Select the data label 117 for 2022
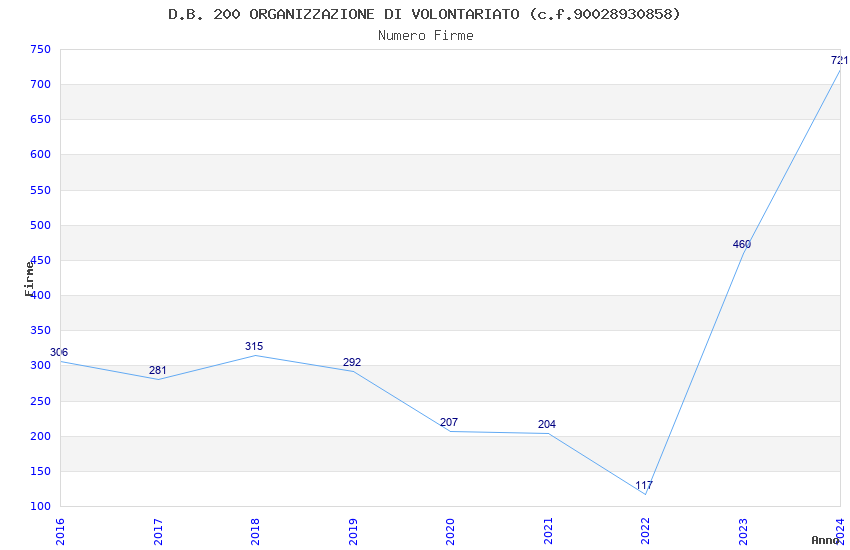 (x=644, y=485)
